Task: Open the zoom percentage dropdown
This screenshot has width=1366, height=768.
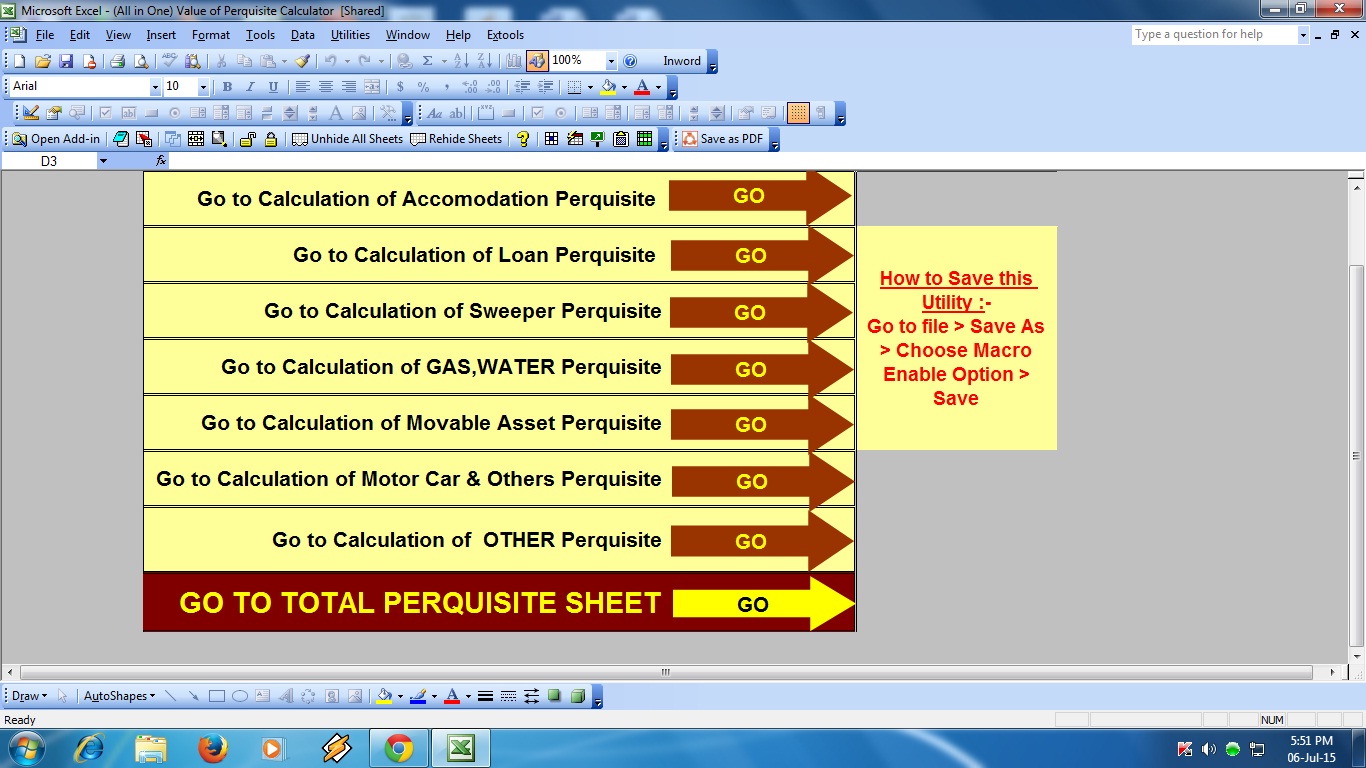Action: (x=611, y=61)
